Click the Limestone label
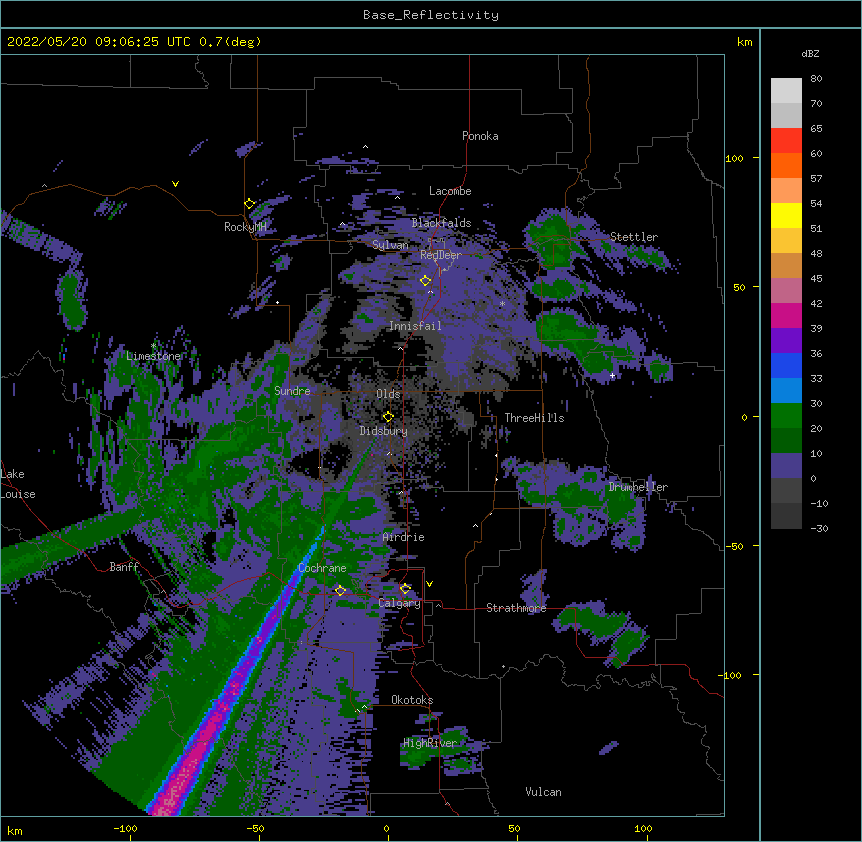Image resolution: width=862 pixels, height=842 pixels. pyautogui.click(x=153, y=356)
